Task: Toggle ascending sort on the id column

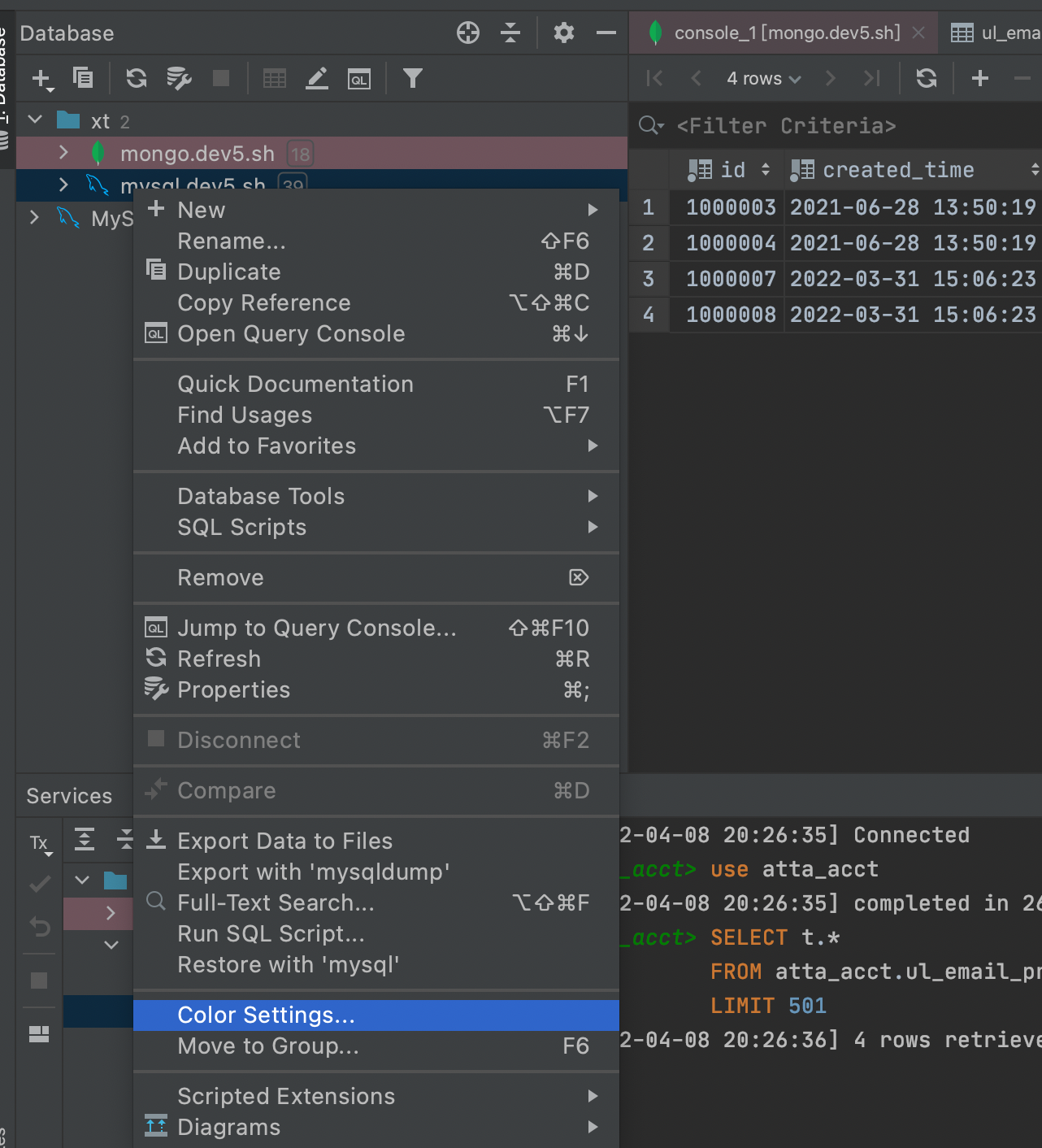Action: pos(765,170)
